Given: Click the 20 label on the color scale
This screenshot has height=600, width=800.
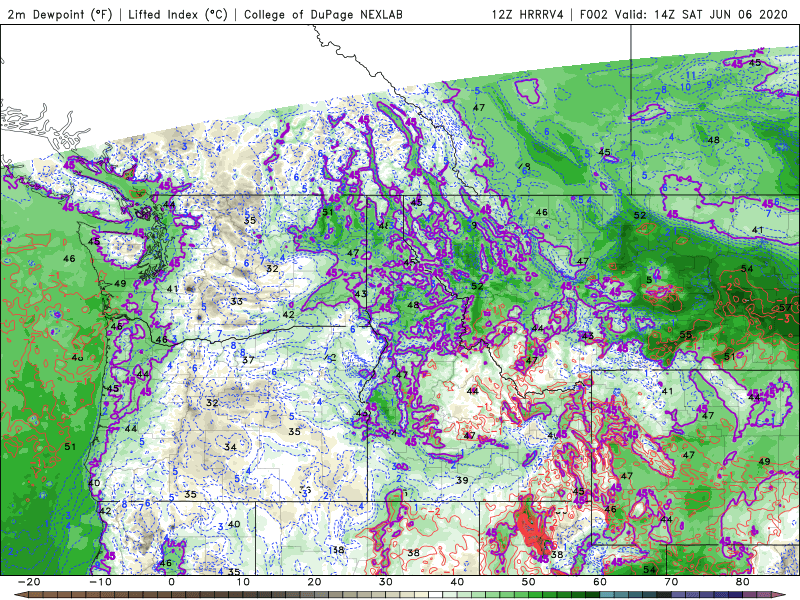Looking at the screenshot, I should tap(314, 582).
